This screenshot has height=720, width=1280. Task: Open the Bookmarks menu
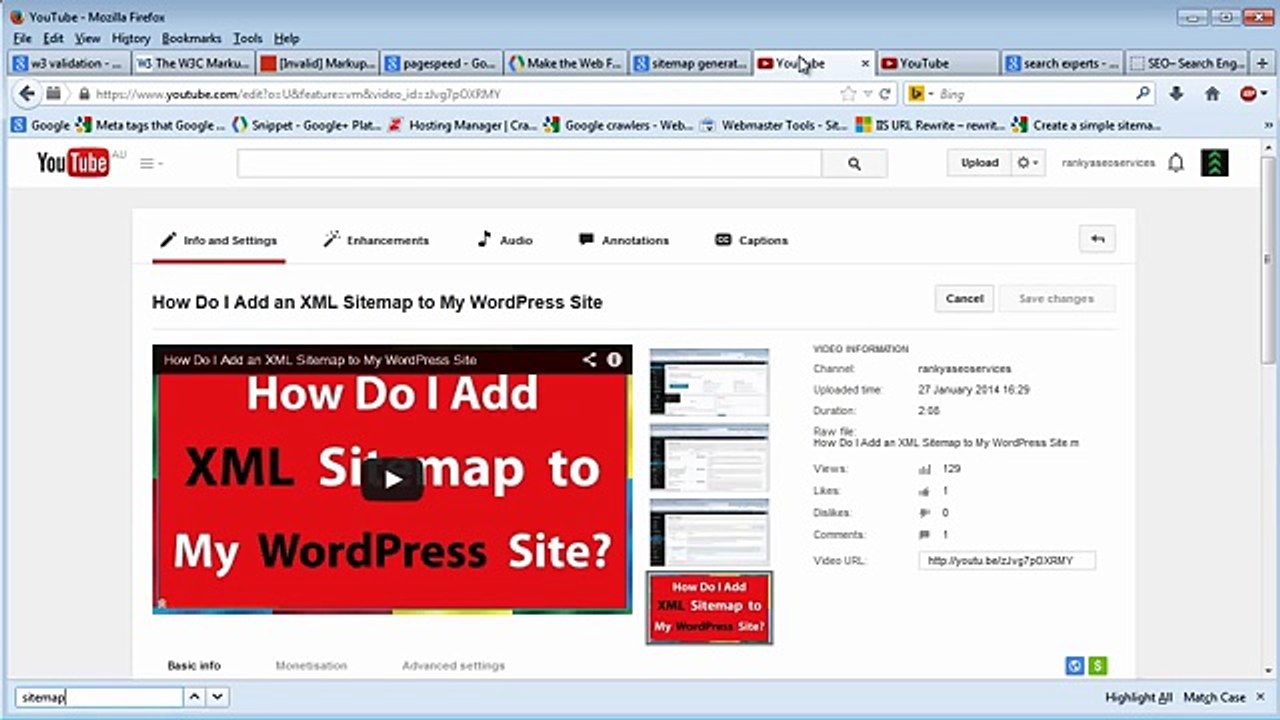coord(191,38)
